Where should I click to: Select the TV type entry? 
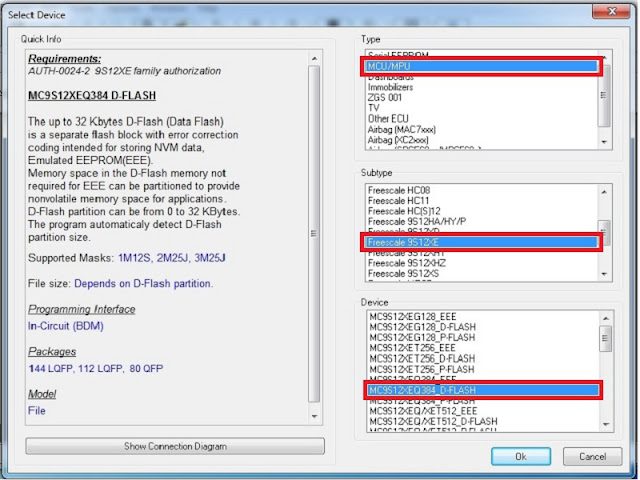(373, 108)
